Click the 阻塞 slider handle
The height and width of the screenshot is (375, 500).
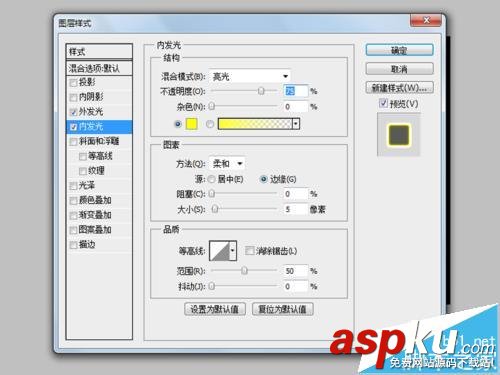pyautogui.click(x=212, y=194)
